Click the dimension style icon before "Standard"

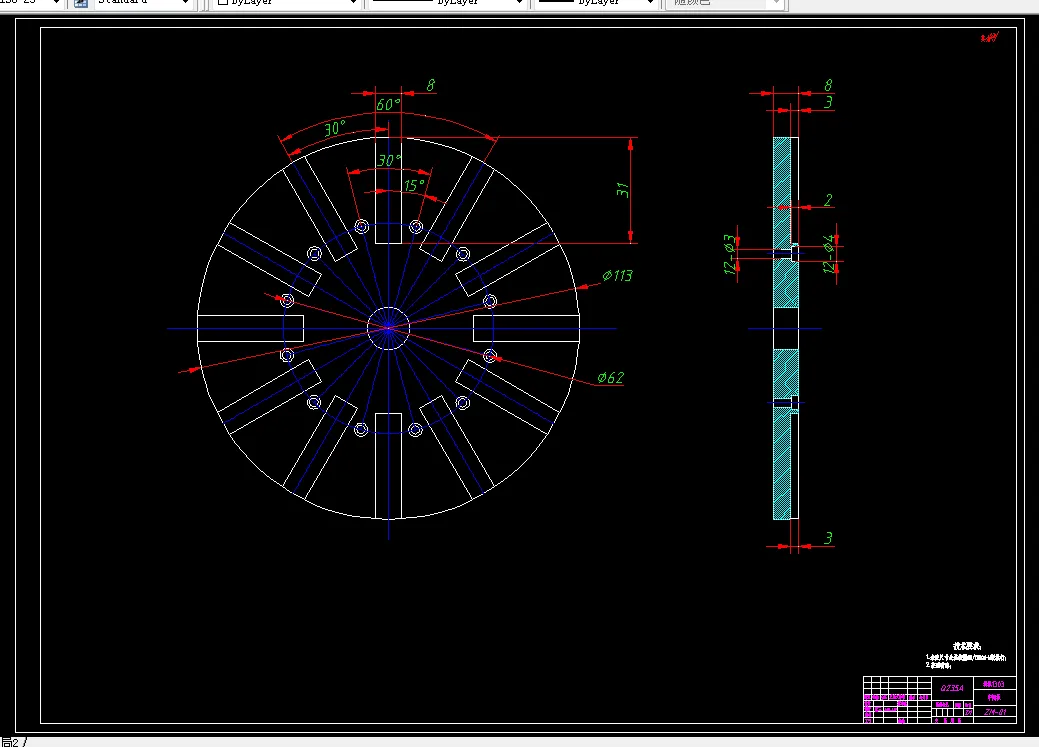(x=81, y=3)
